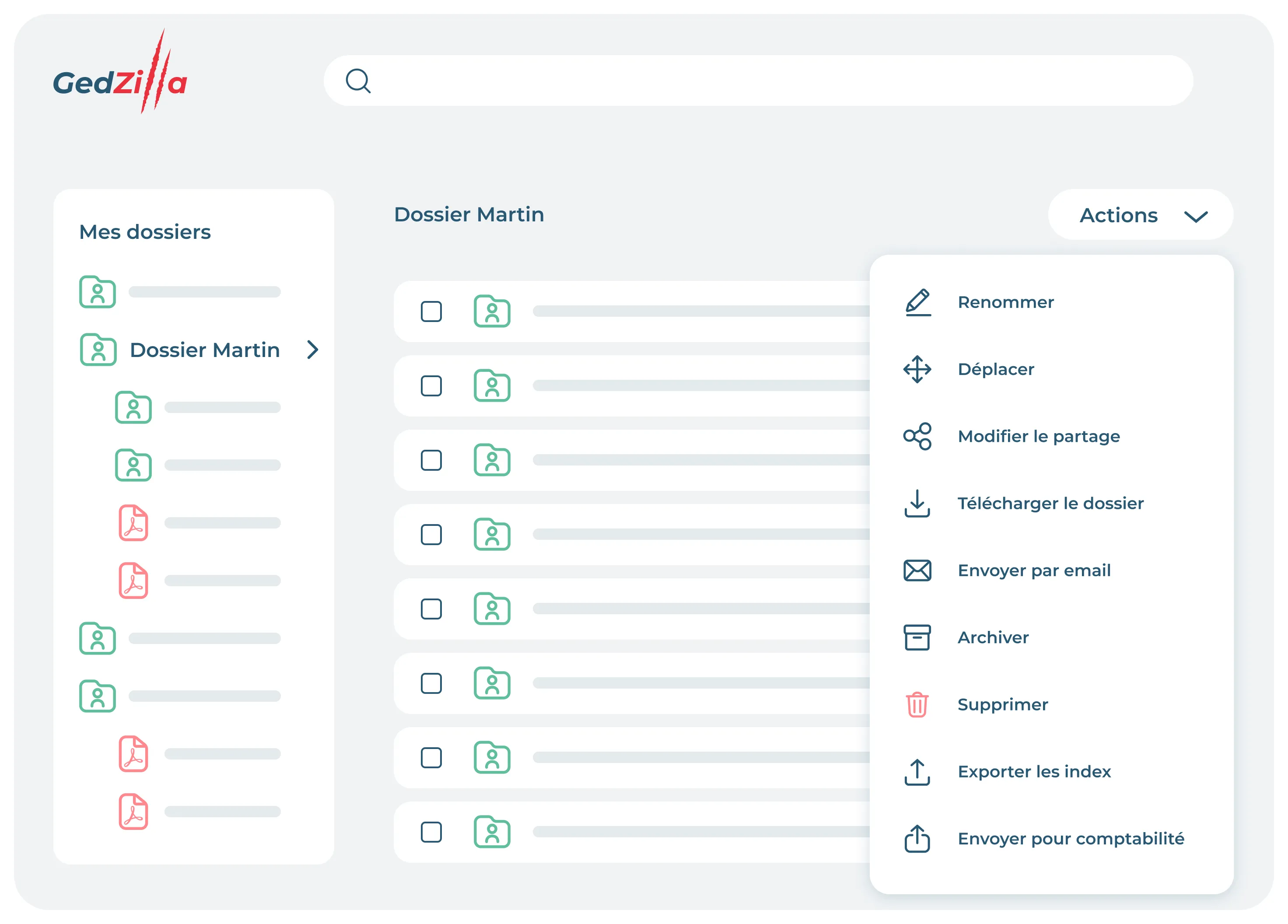
Task: Click the GedZilla logo
Action: point(120,72)
